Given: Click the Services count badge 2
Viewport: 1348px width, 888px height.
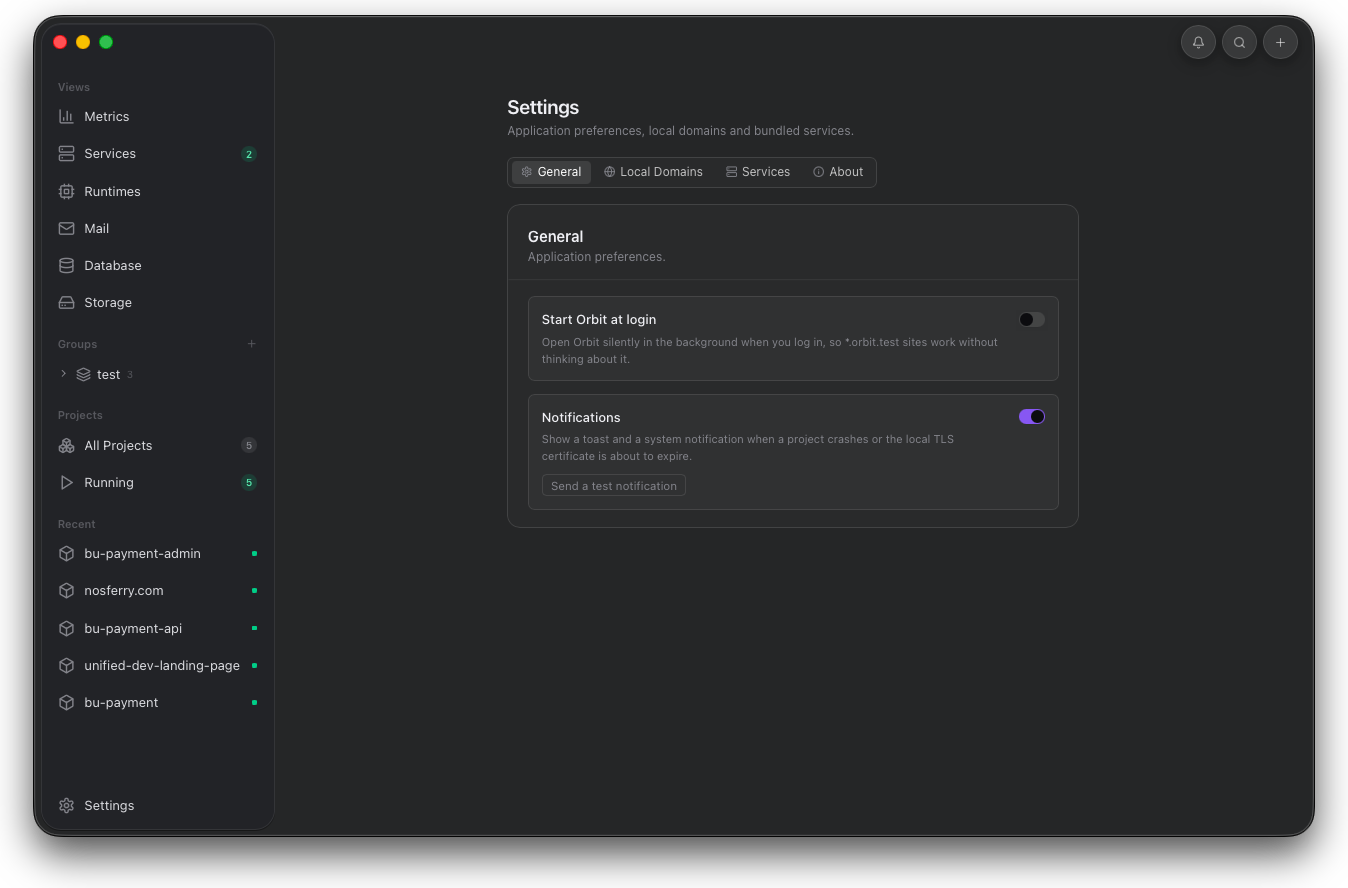Looking at the screenshot, I should (x=249, y=154).
